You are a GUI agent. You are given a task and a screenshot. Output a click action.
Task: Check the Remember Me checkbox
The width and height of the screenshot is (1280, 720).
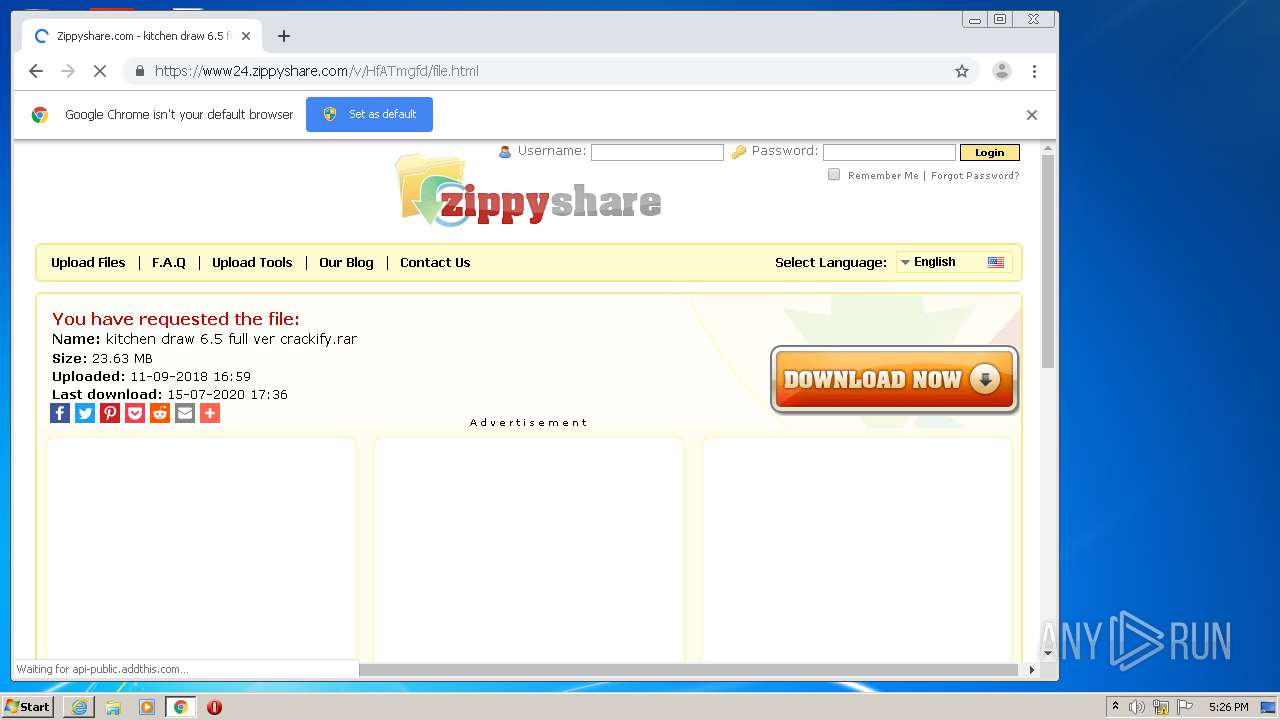point(834,174)
